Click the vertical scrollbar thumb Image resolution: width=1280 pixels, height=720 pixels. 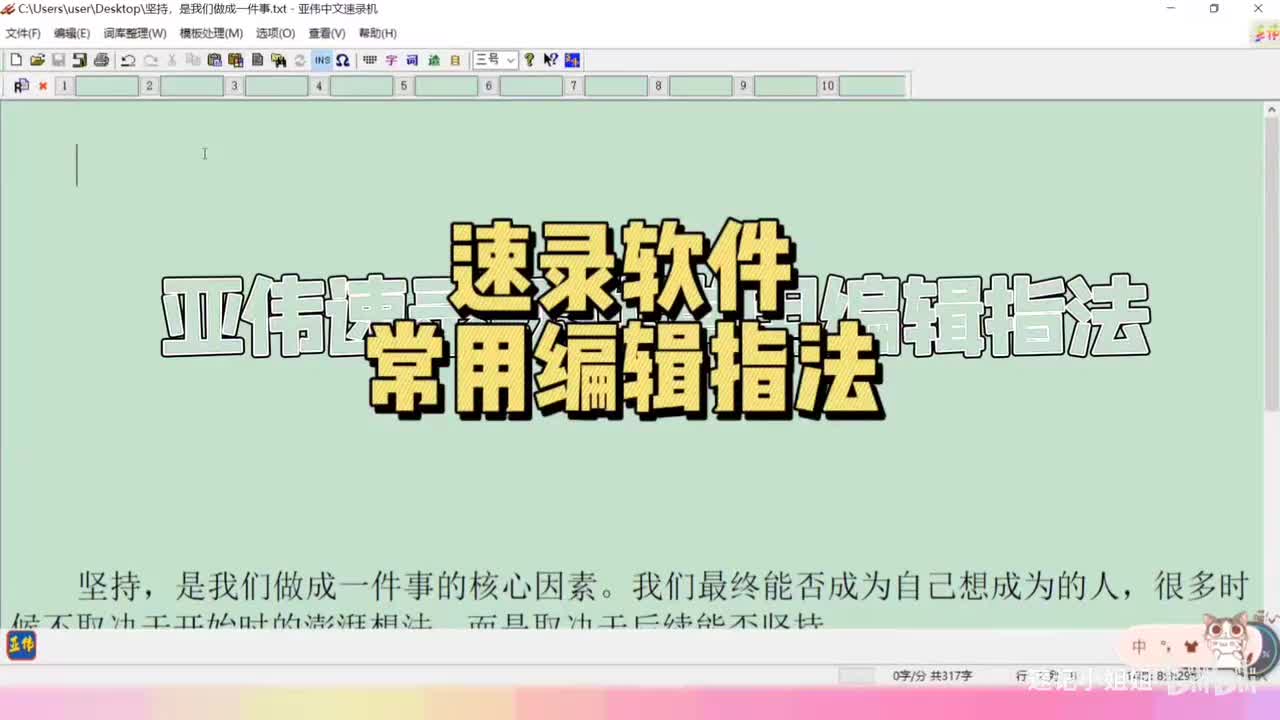pos(1271,265)
